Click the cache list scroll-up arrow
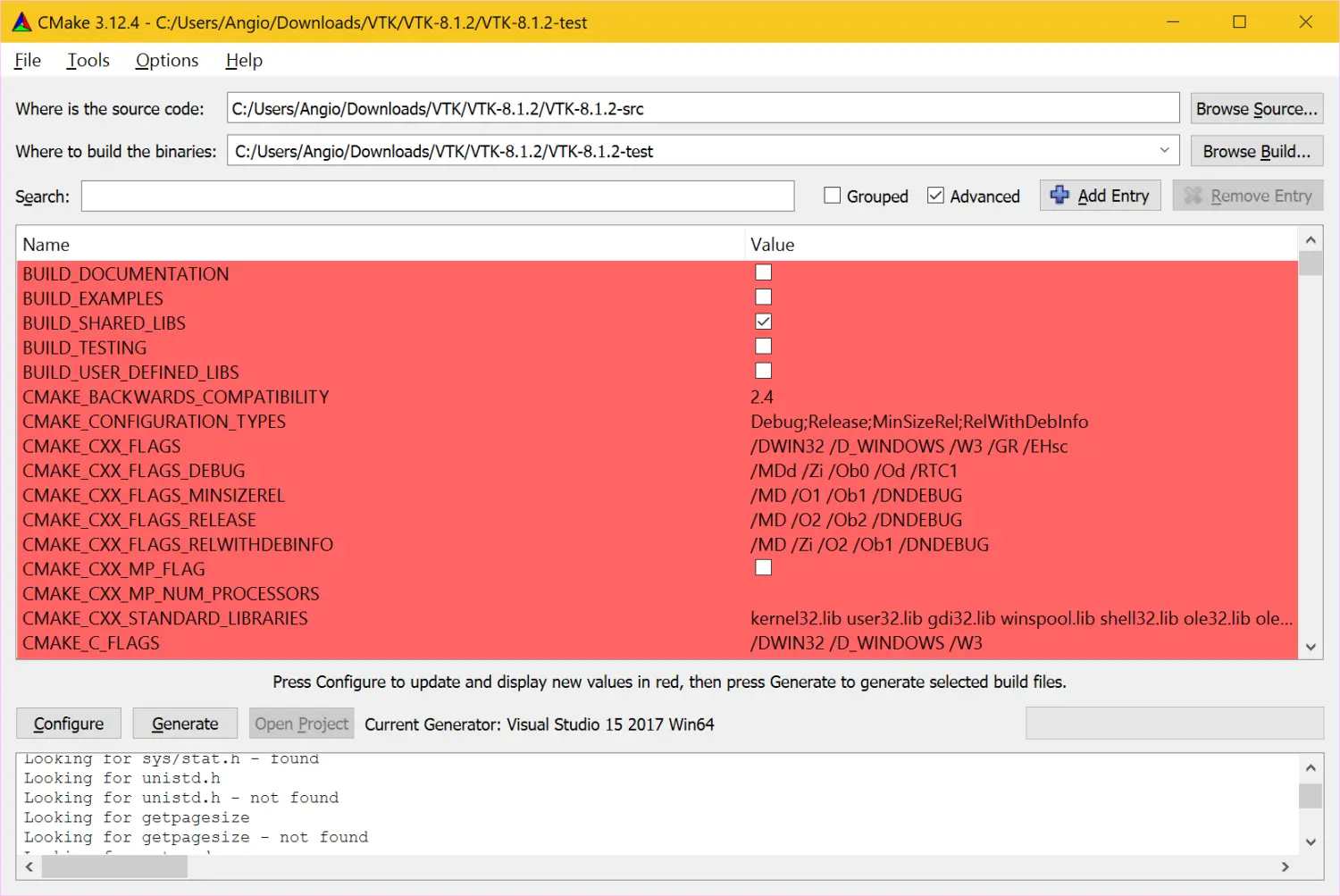 tap(1311, 239)
